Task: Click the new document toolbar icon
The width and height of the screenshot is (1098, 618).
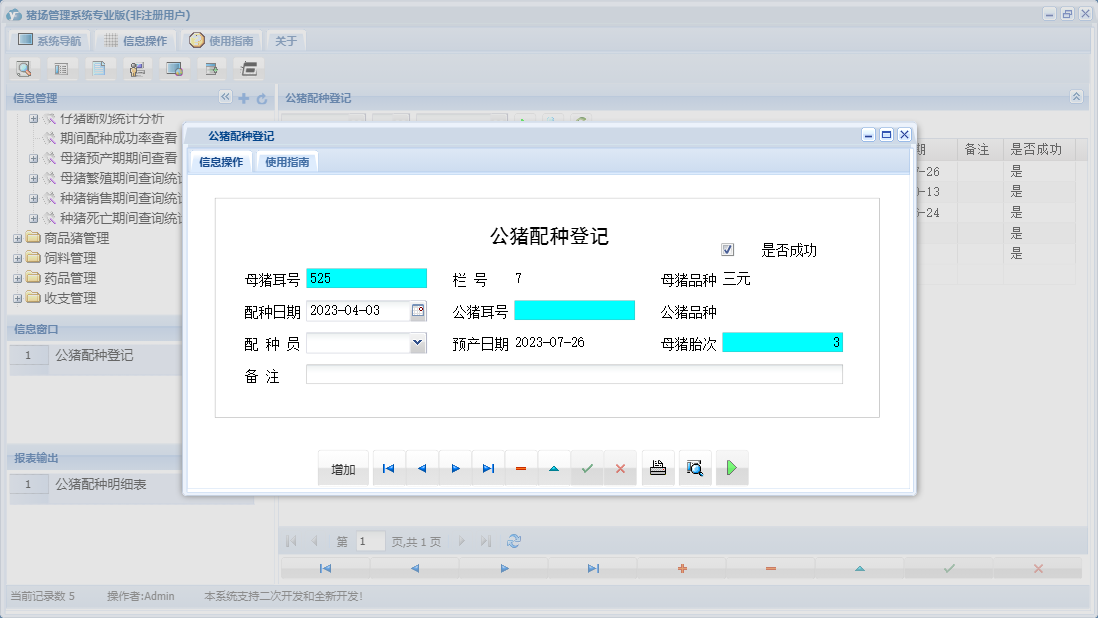Action: pyautogui.click(x=98, y=68)
